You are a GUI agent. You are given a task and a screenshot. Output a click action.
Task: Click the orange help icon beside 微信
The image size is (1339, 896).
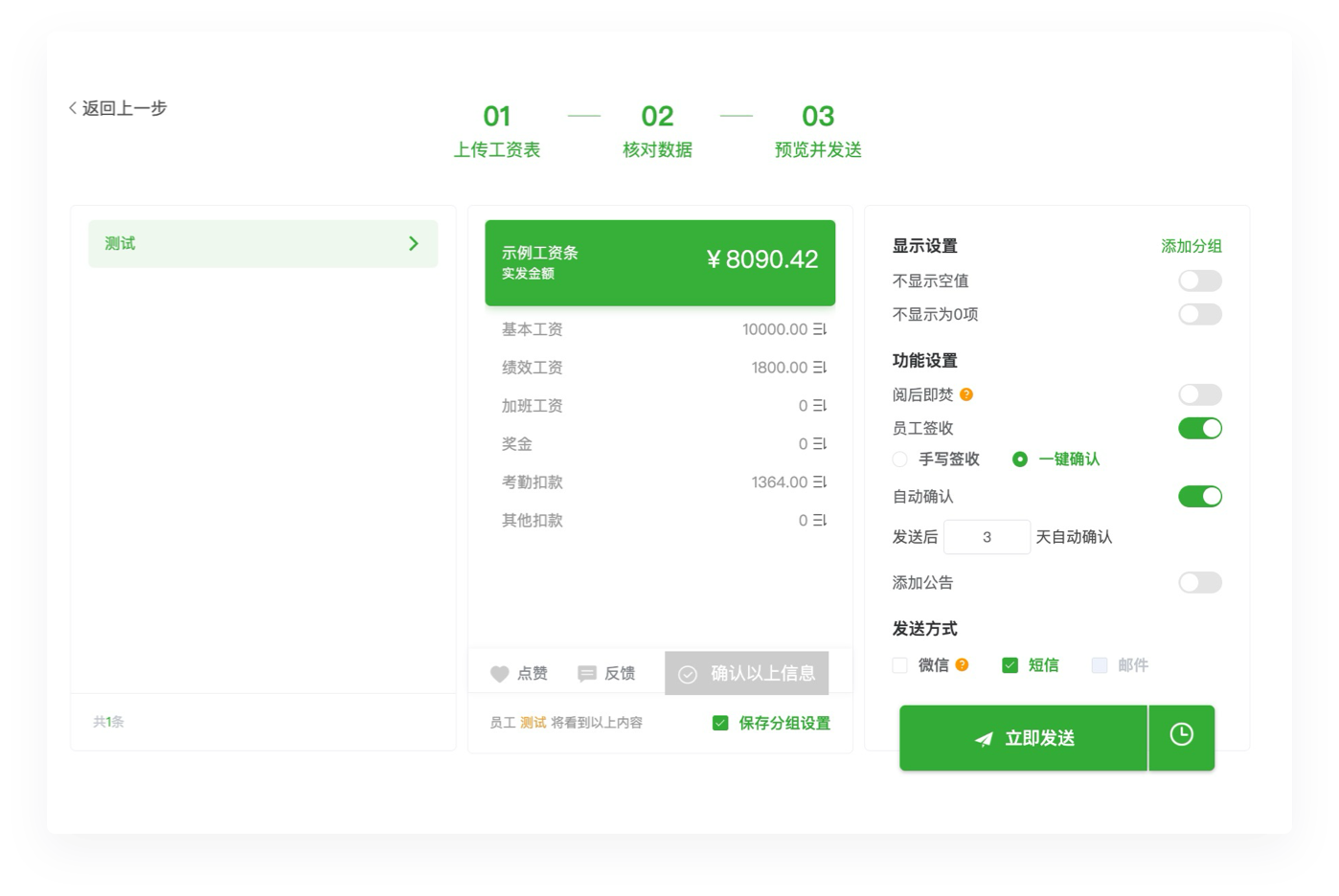click(x=962, y=664)
